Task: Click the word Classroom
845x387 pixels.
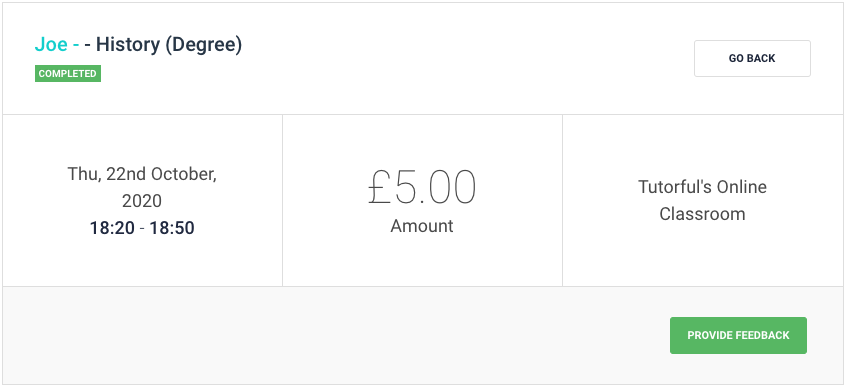Action: [702, 214]
